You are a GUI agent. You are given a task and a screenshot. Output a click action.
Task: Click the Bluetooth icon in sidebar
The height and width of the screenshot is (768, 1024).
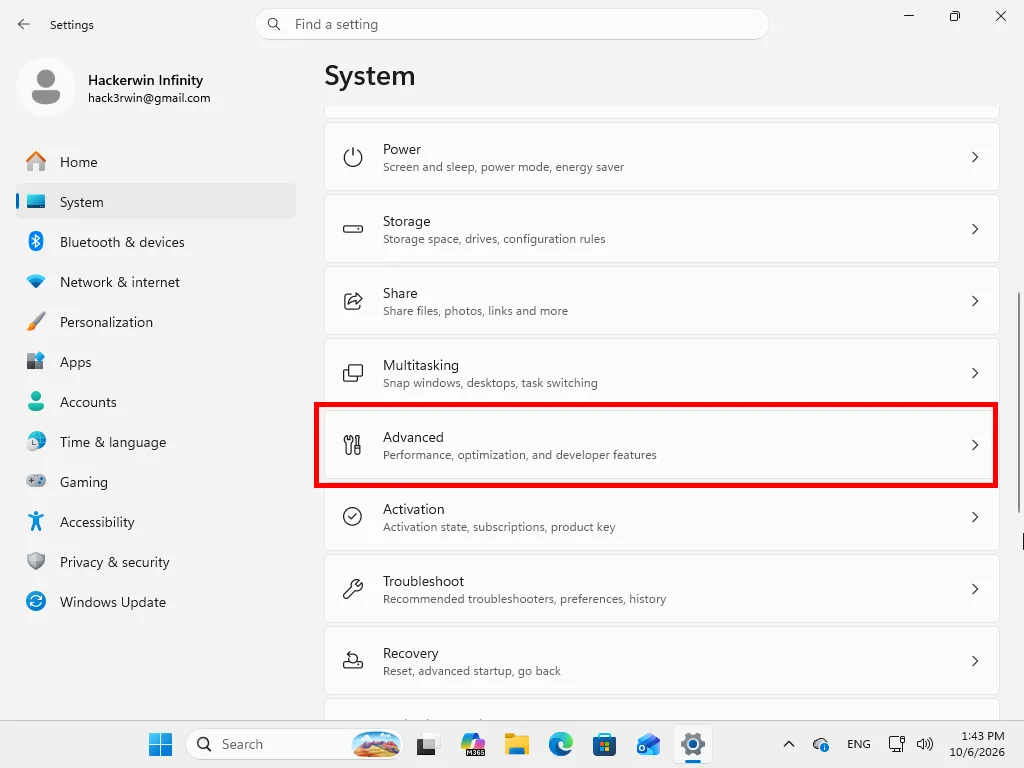[36, 242]
